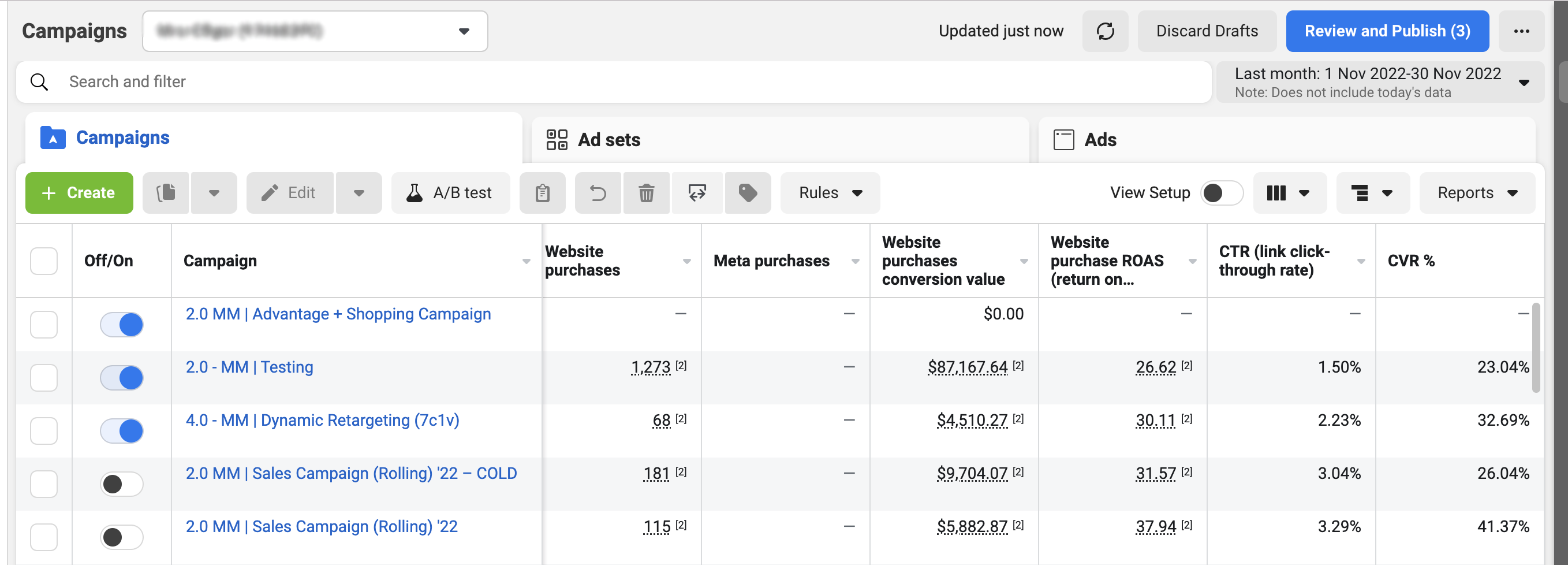1568x565 pixels.
Task: Click the clipboard paste icon
Action: point(542,193)
